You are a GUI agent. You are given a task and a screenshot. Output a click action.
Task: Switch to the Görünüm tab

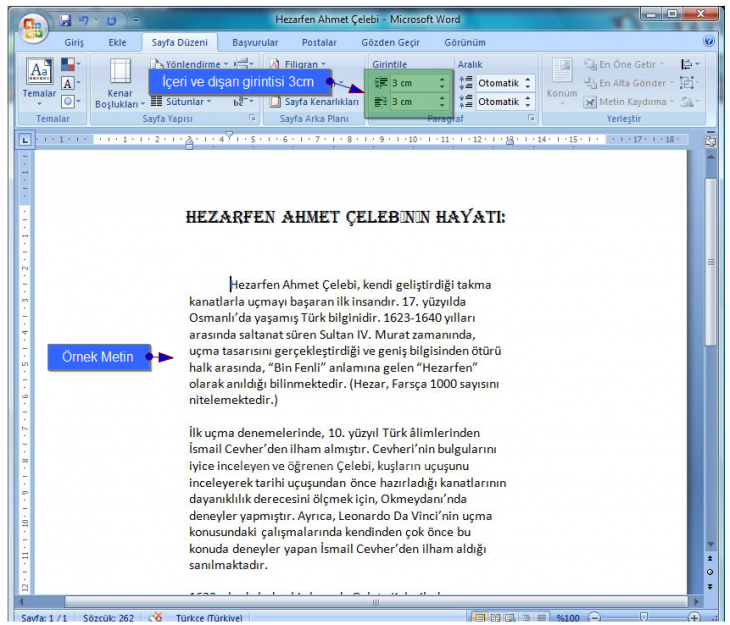[x=465, y=42]
